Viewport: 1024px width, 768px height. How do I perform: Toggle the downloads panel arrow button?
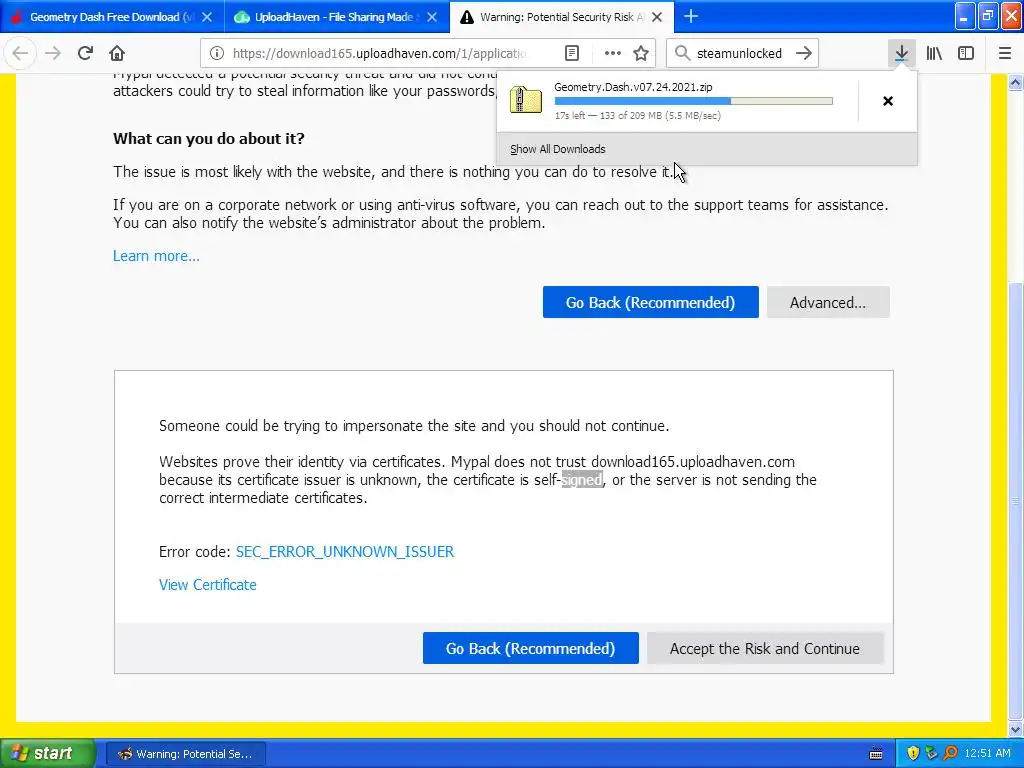click(x=901, y=54)
